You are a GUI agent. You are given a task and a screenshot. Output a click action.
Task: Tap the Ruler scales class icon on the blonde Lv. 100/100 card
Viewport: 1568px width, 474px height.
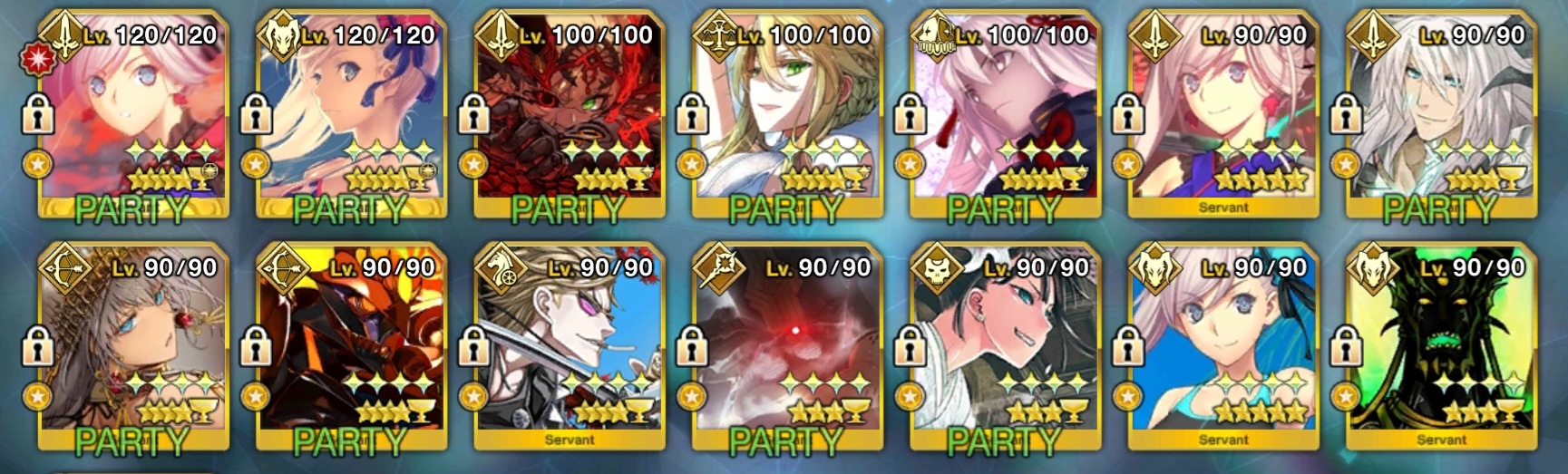tap(716, 35)
